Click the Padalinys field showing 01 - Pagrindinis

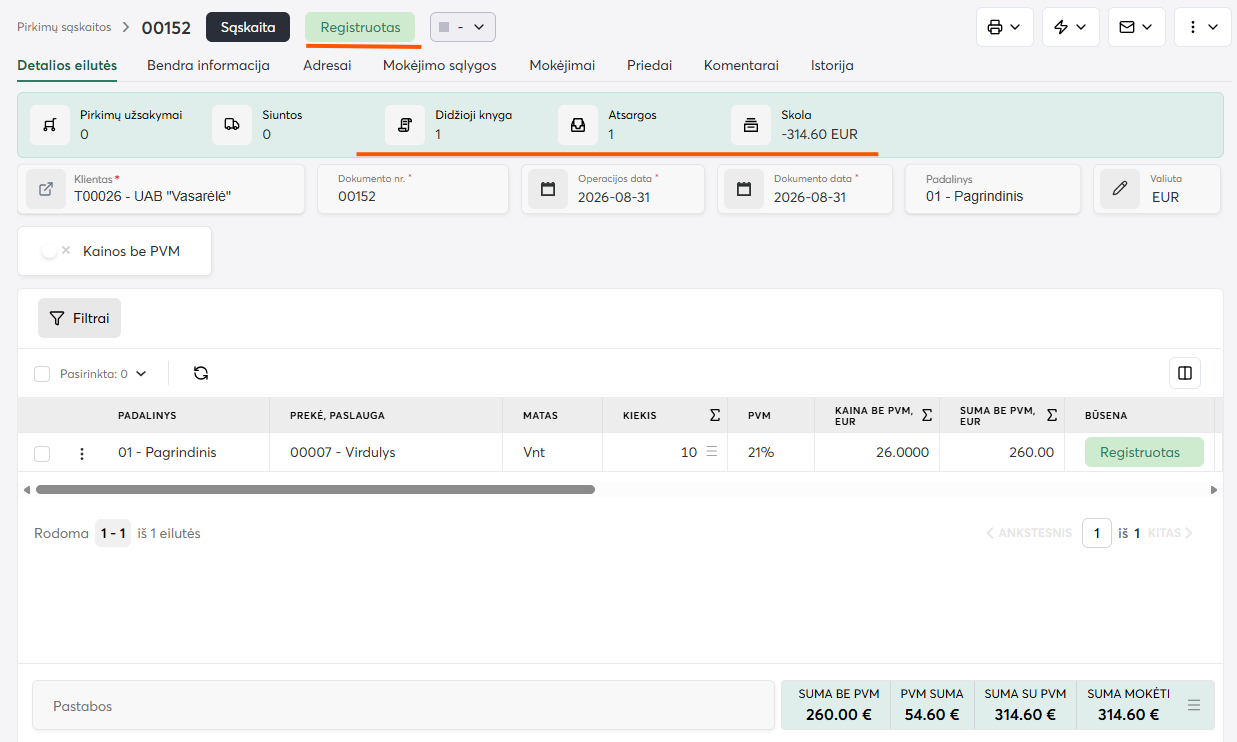(993, 189)
